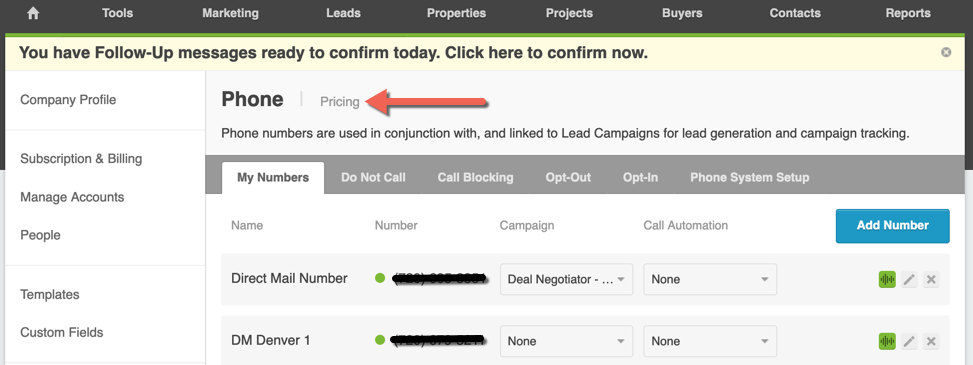This screenshot has width=973, height=365.
Task: Edit the Direct Mail Number entry
Action: 909,279
